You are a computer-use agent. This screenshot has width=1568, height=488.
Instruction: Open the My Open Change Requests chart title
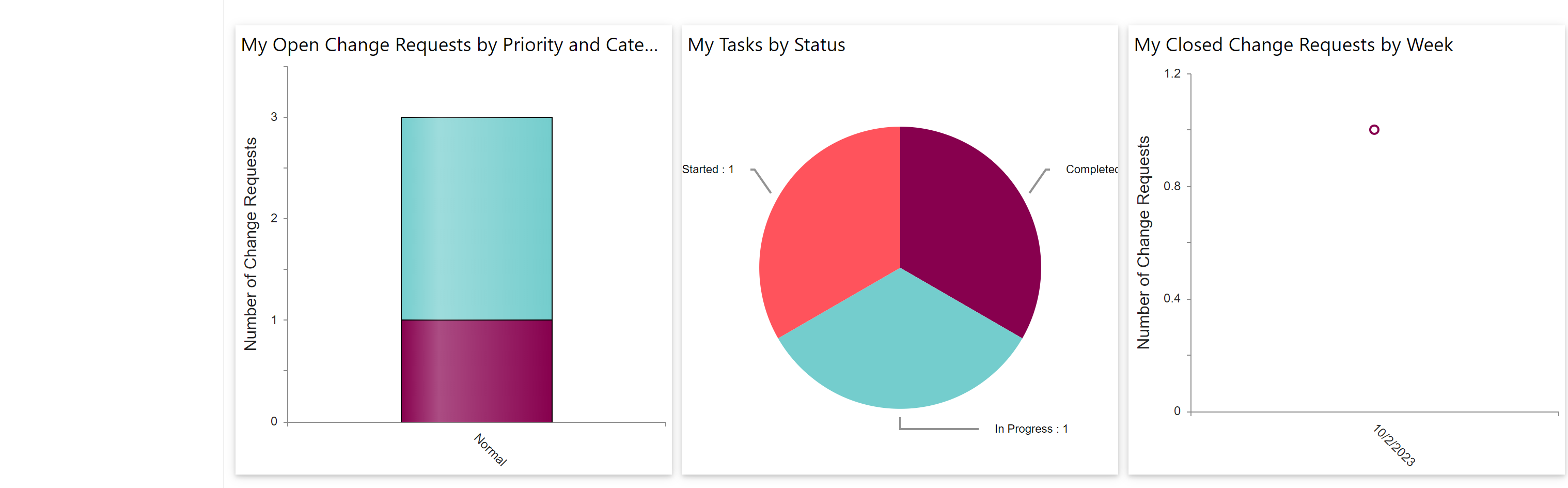449,45
